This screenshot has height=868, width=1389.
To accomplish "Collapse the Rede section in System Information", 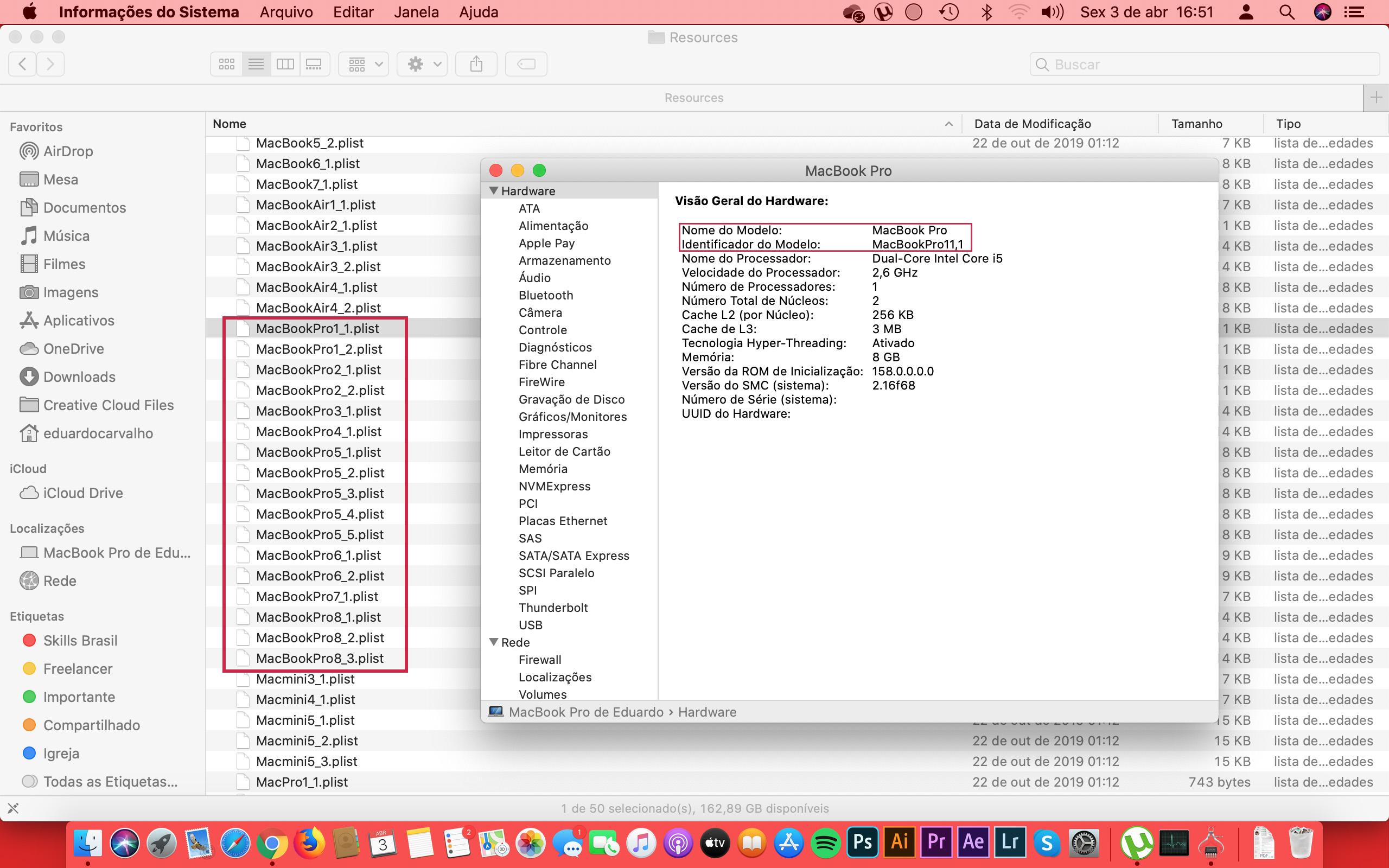I will (494, 642).
